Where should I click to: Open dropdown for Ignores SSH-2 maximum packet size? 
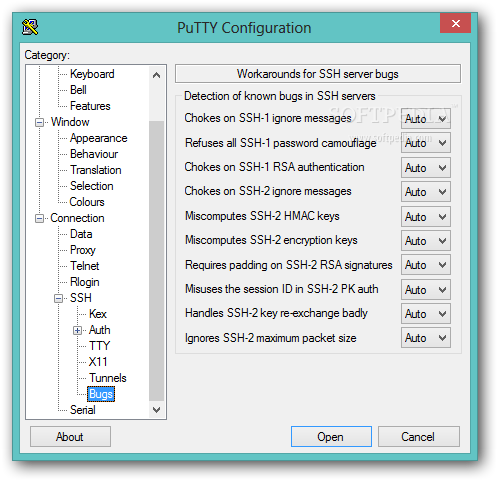click(x=426, y=338)
